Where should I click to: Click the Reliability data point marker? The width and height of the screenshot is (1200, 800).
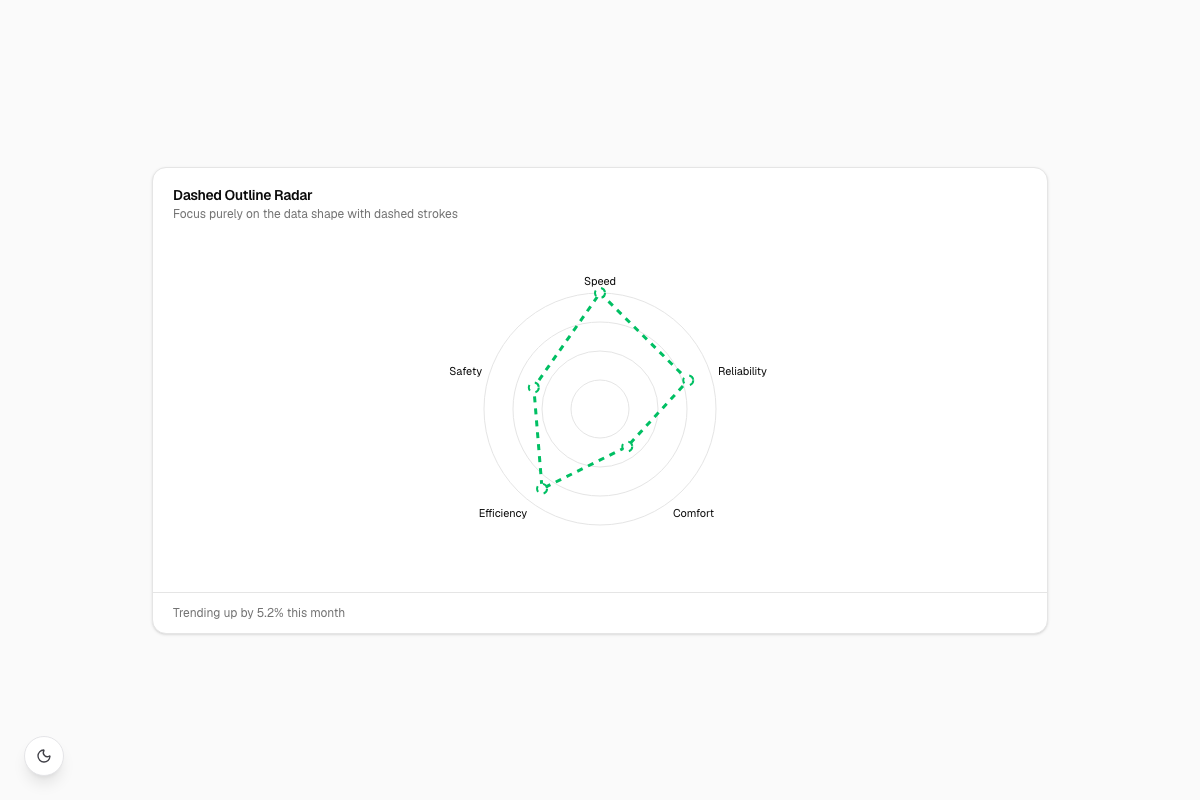point(688,380)
